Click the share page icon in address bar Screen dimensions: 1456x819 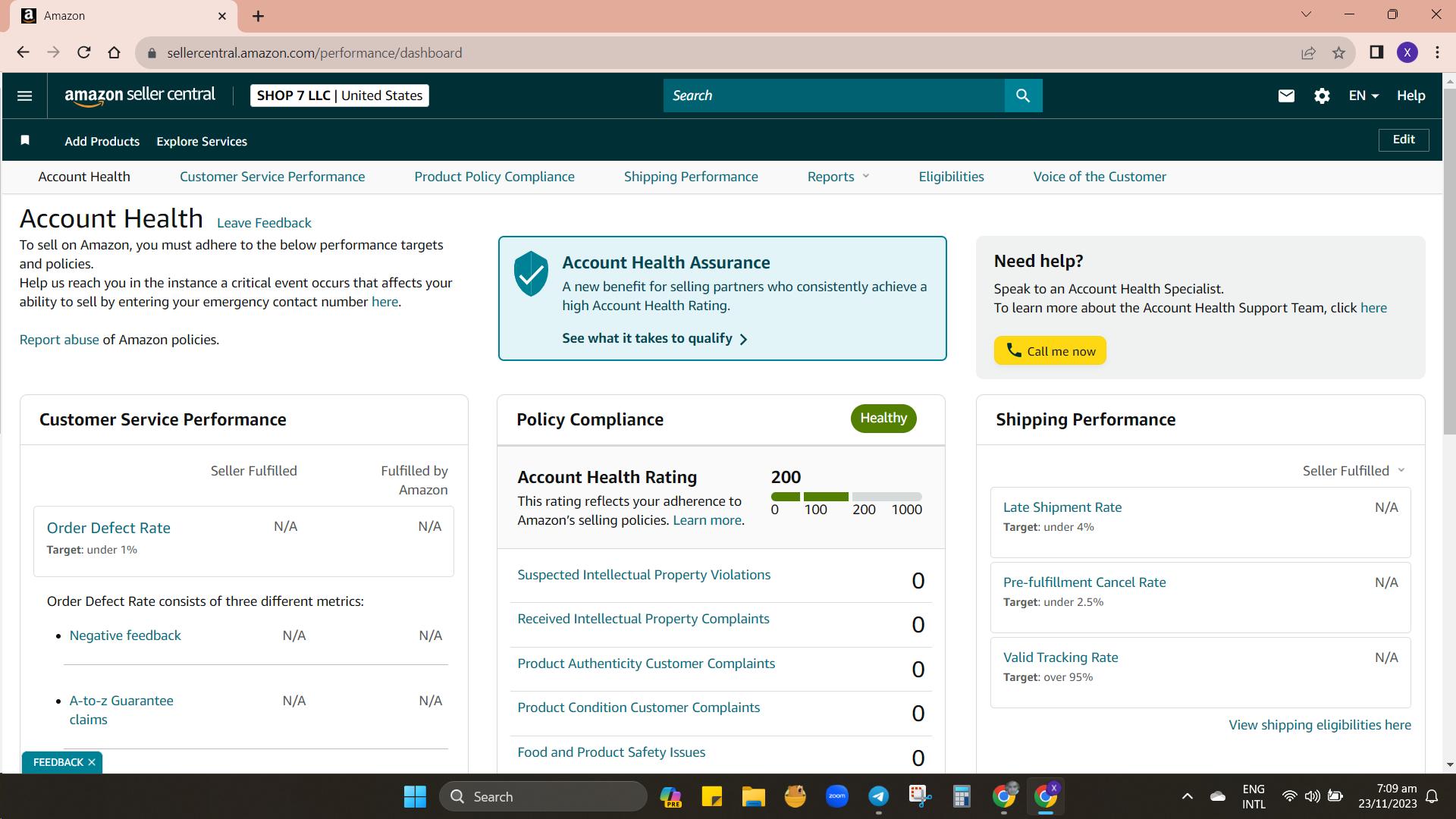[x=1308, y=52]
